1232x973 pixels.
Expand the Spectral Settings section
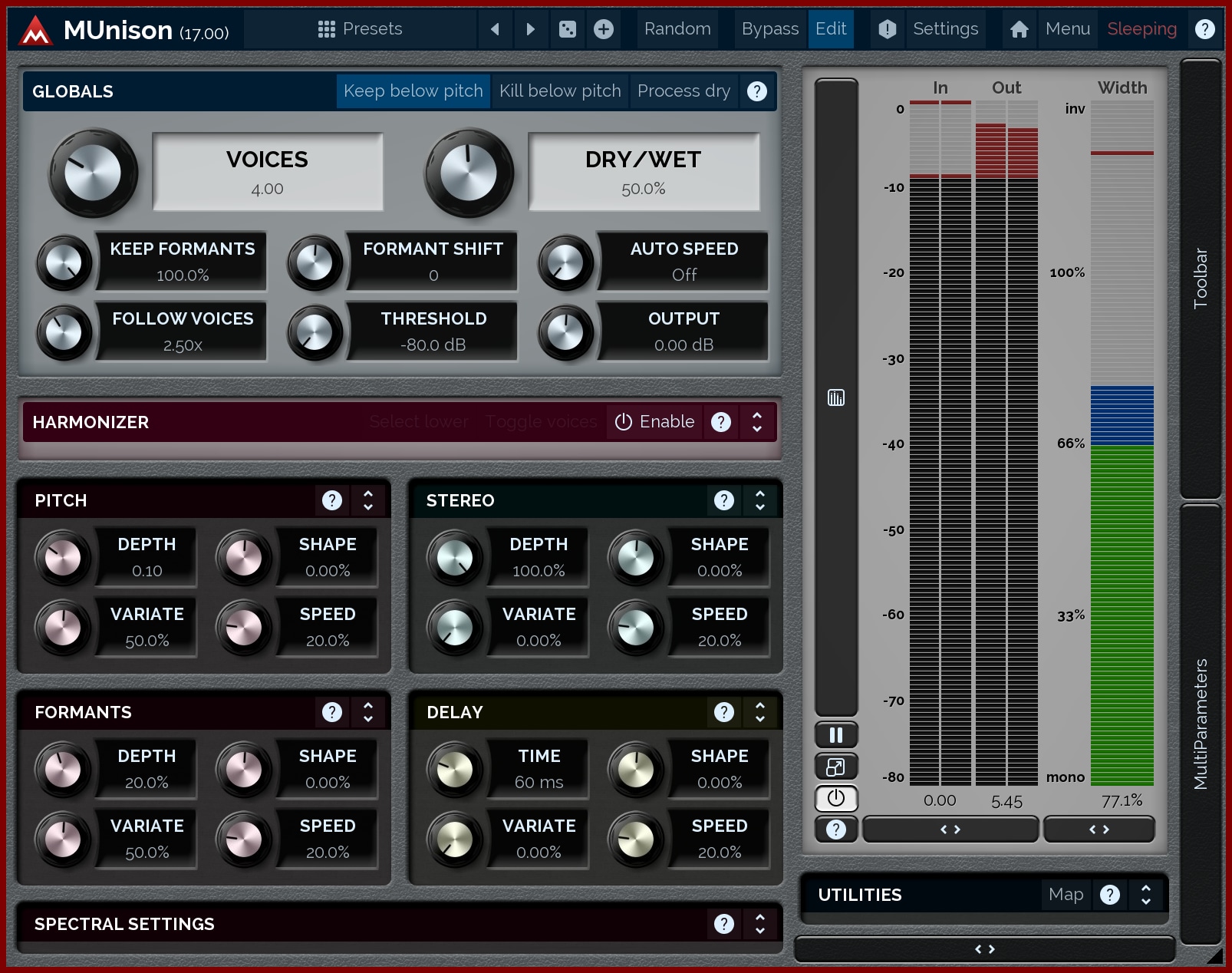[759, 924]
